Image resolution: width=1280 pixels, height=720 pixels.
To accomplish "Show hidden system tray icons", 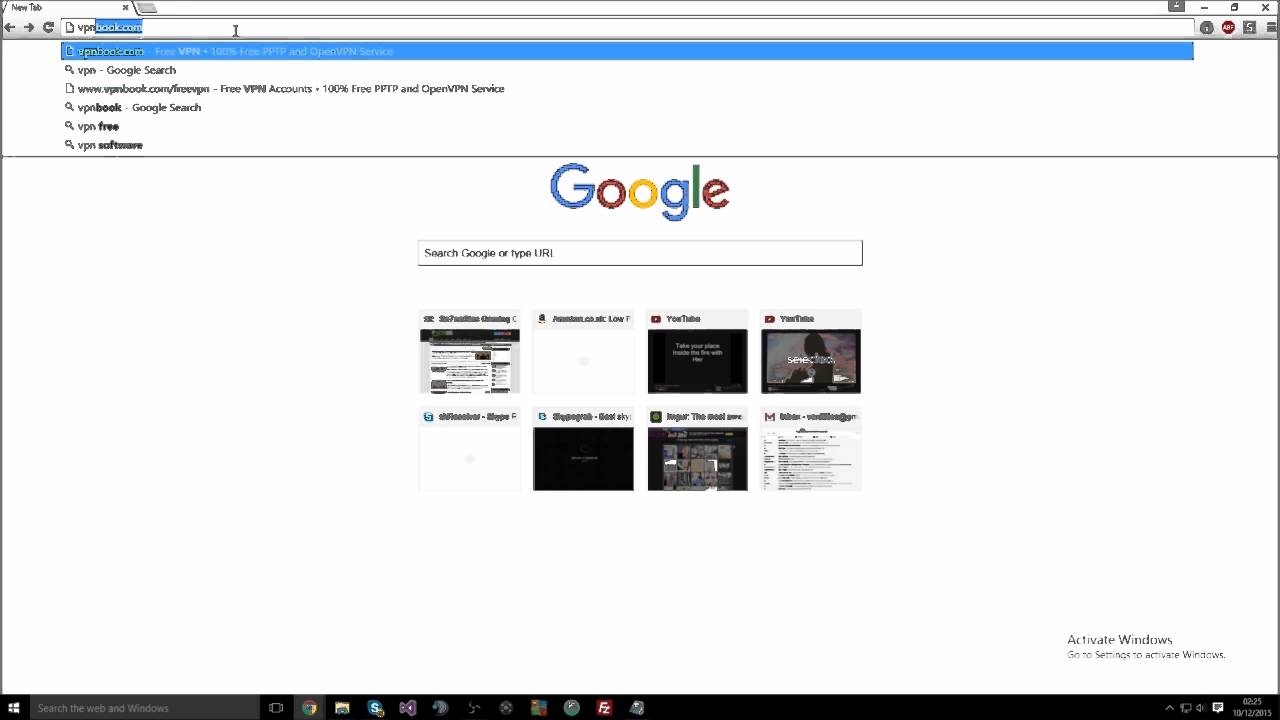I will click(x=1170, y=708).
